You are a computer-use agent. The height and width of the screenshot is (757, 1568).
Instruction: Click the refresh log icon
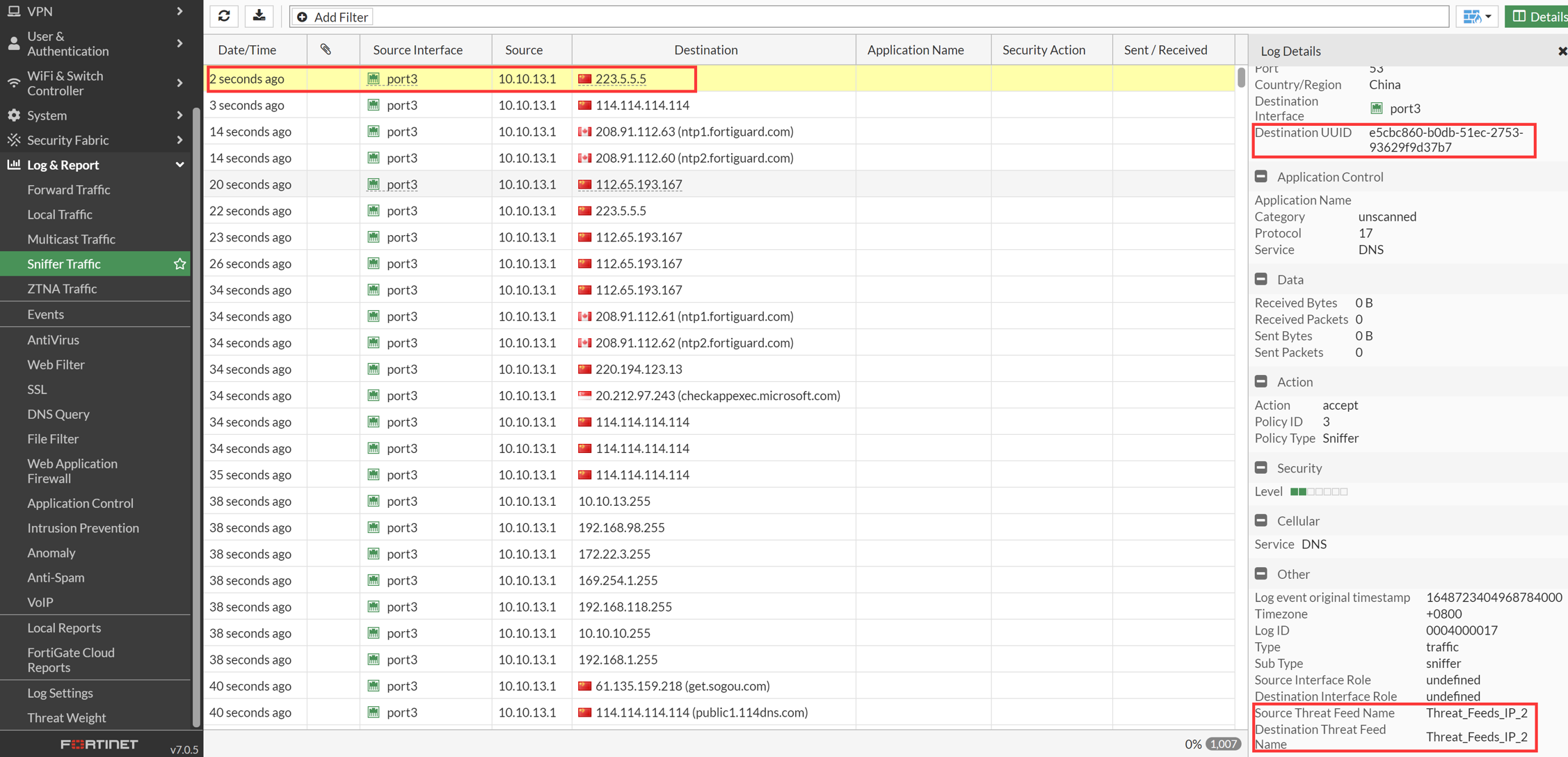pyautogui.click(x=224, y=16)
